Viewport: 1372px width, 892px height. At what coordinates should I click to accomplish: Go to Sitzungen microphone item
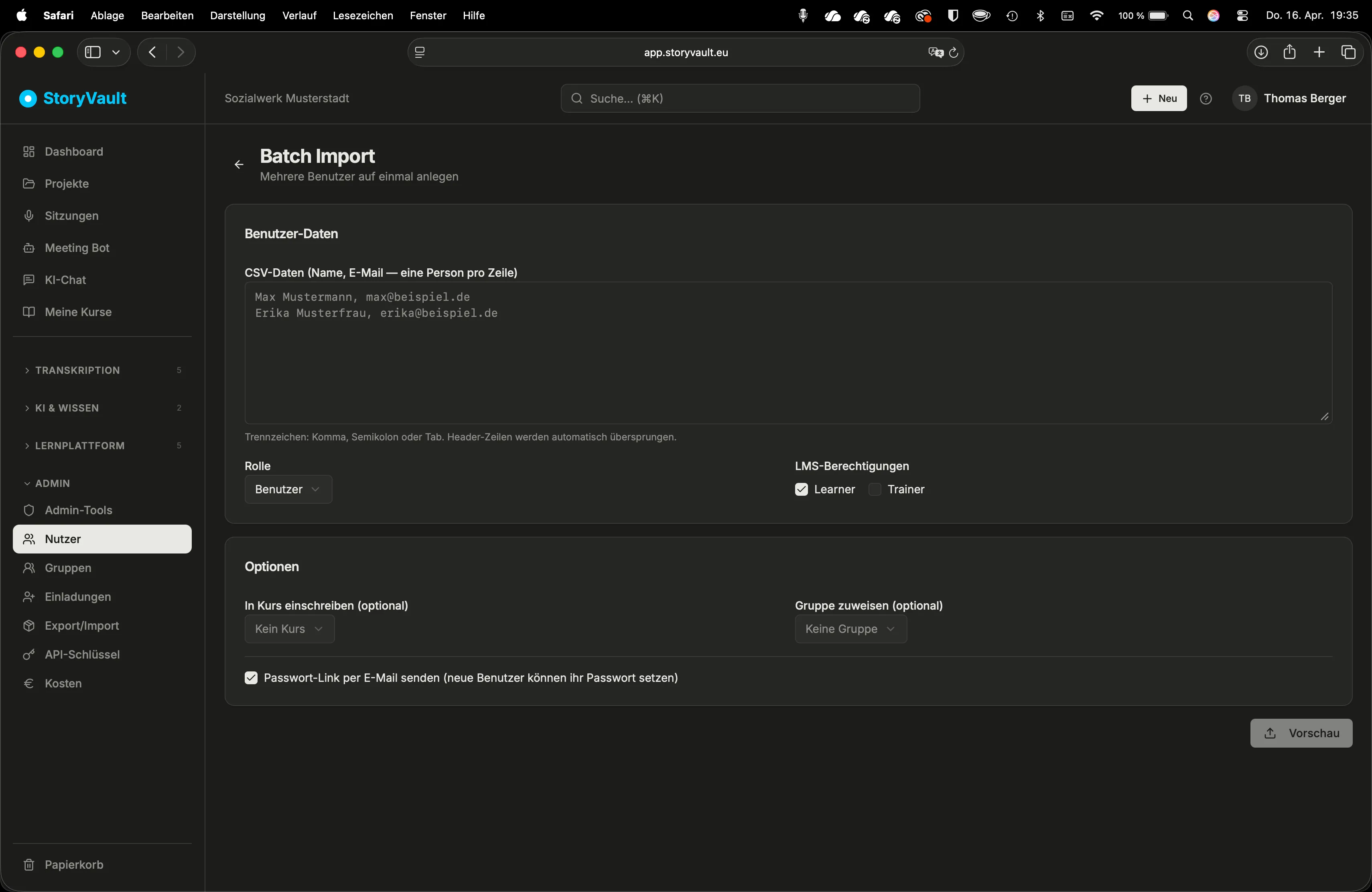pyautogui.click(x=102, y=215)
